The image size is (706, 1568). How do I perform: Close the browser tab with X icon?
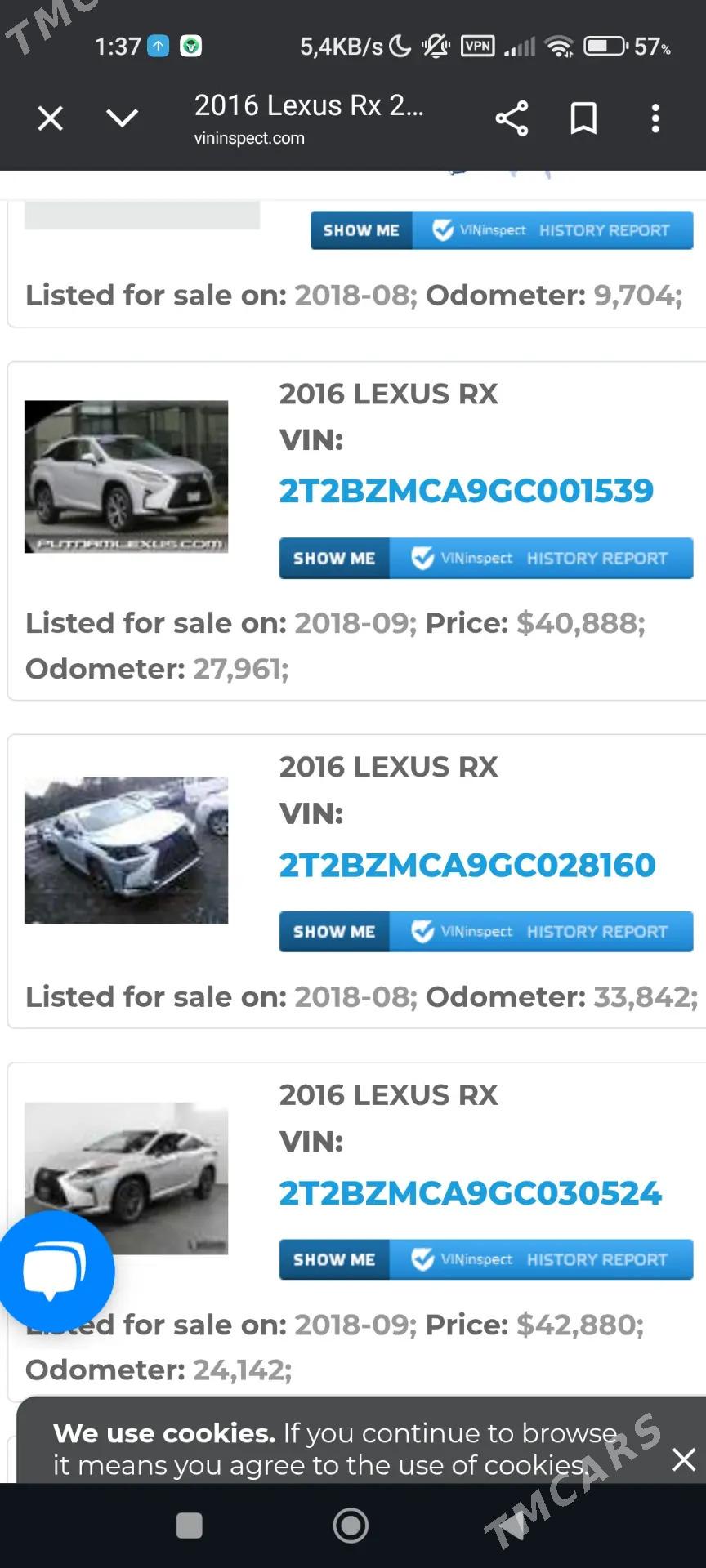pos(51,118)
